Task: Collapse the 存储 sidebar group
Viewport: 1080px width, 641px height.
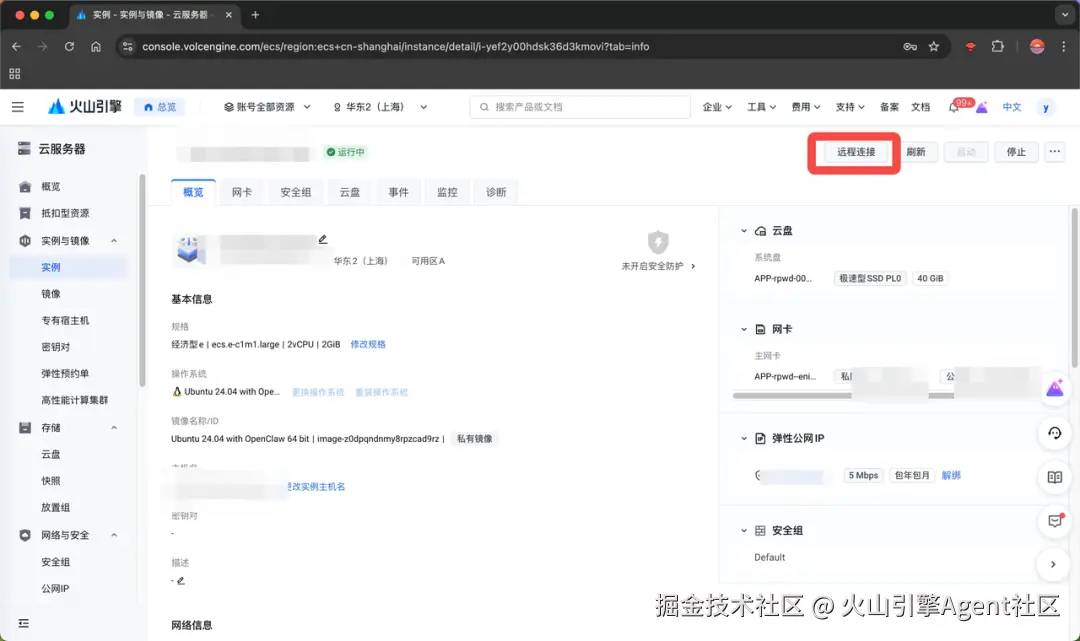Action: [114, 428]
